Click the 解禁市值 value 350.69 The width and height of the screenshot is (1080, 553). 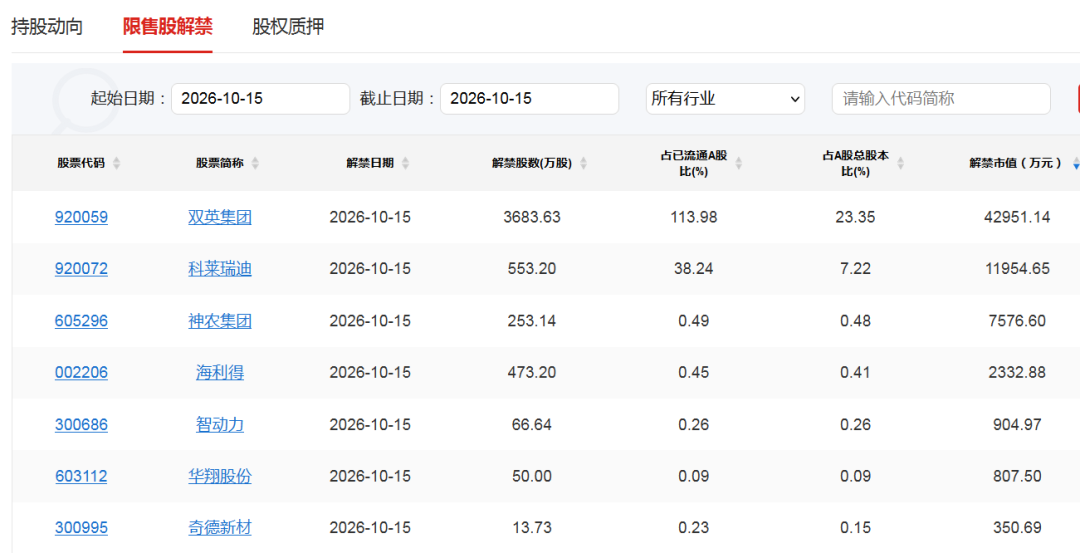coord(1017,528)
